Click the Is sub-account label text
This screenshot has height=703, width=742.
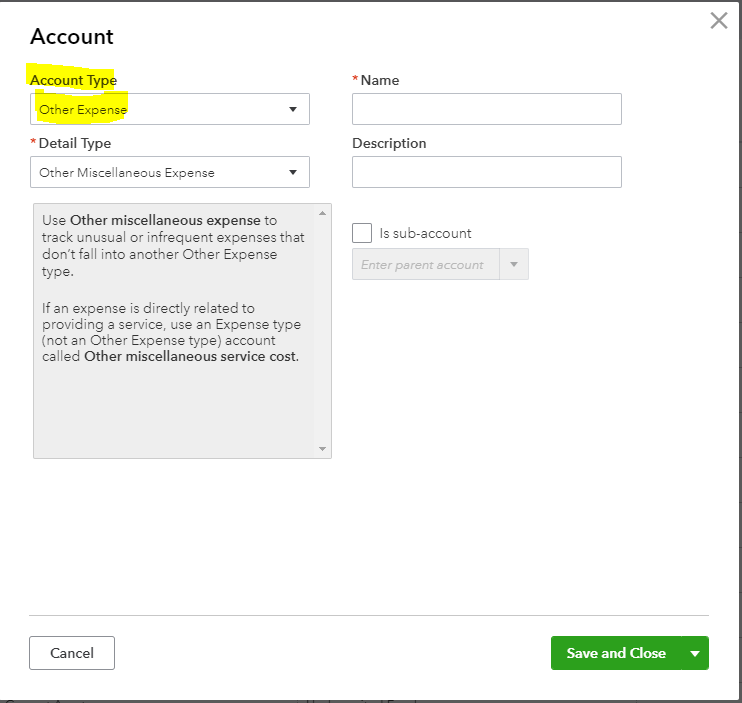[x=425, y=233]
